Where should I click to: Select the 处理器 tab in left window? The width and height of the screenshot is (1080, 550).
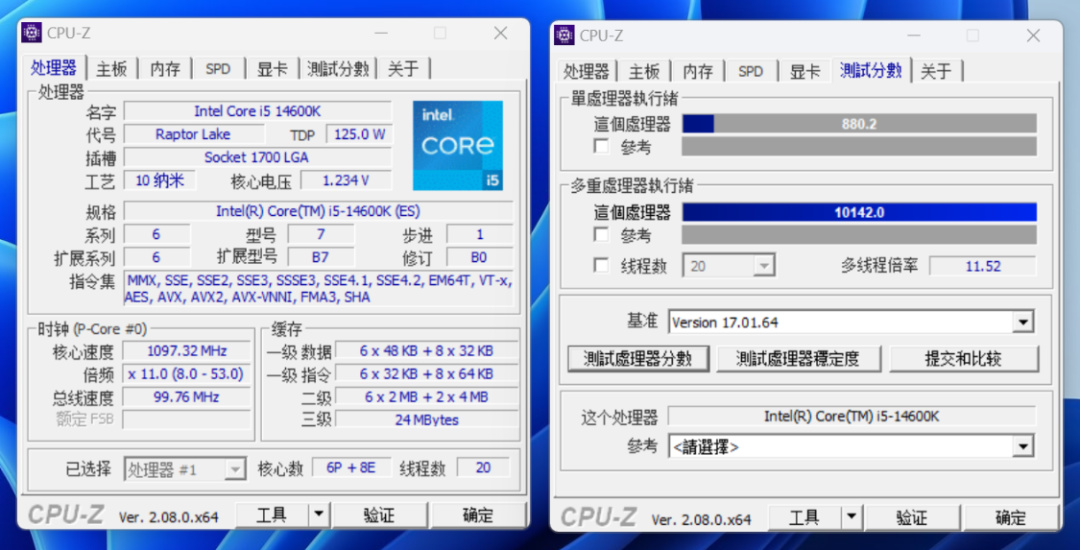54,68
